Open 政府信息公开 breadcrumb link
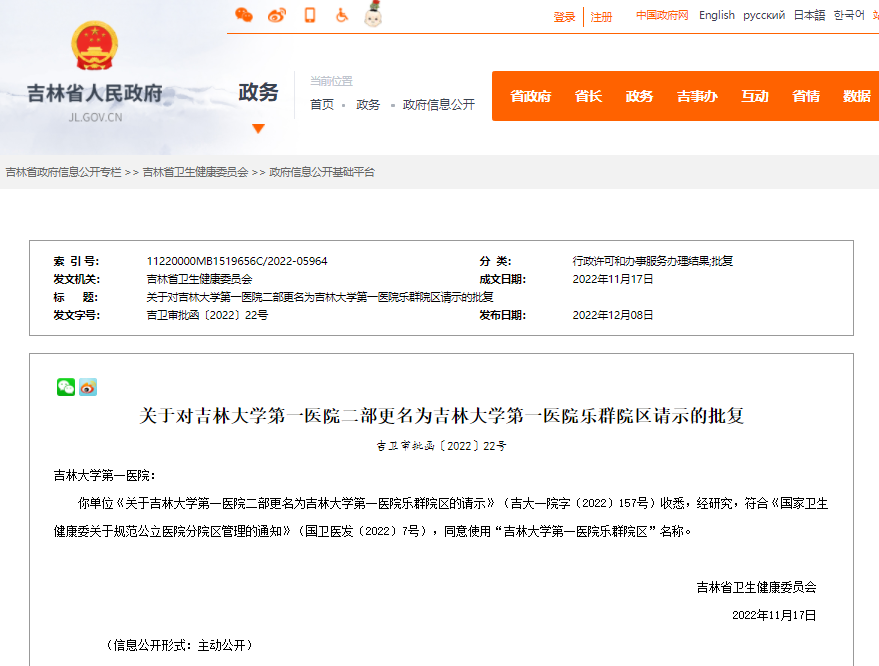This screenshot has width=879, height=666. [439, 105]
